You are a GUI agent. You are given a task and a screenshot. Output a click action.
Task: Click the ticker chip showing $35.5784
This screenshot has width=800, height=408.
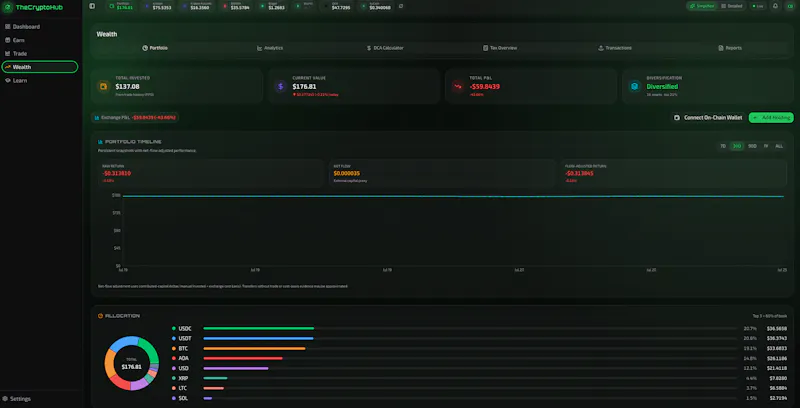pyautogui.click(x=236, y=6)
